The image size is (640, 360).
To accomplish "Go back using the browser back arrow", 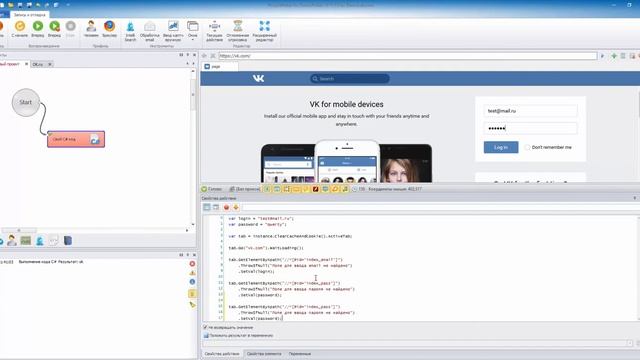I will click(x=204, y=56).
